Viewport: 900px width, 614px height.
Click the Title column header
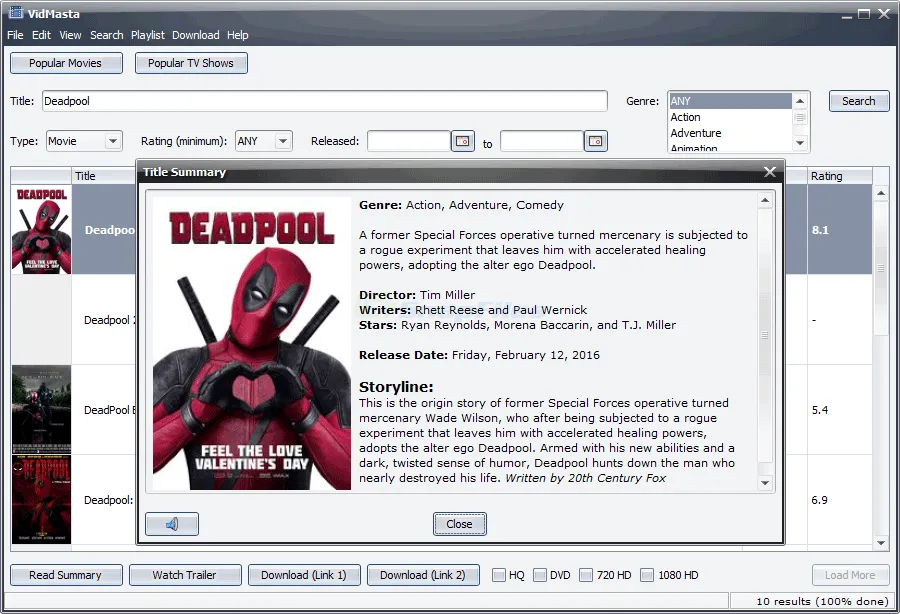104,176
